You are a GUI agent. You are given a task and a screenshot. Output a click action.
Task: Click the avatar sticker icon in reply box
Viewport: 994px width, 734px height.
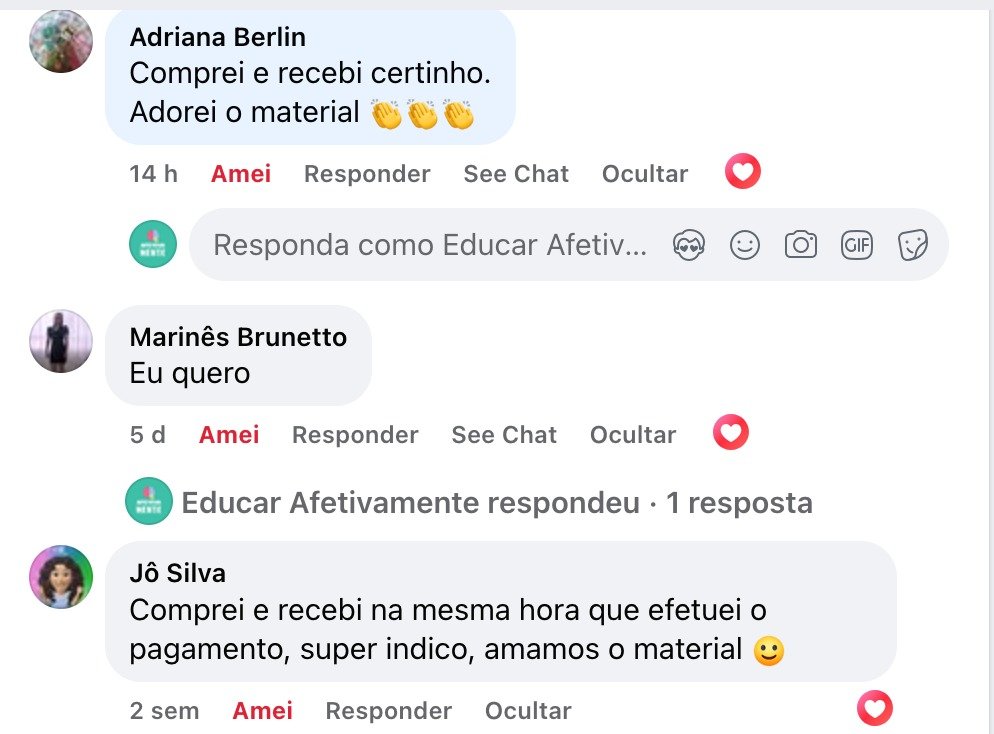click(689, 245)
